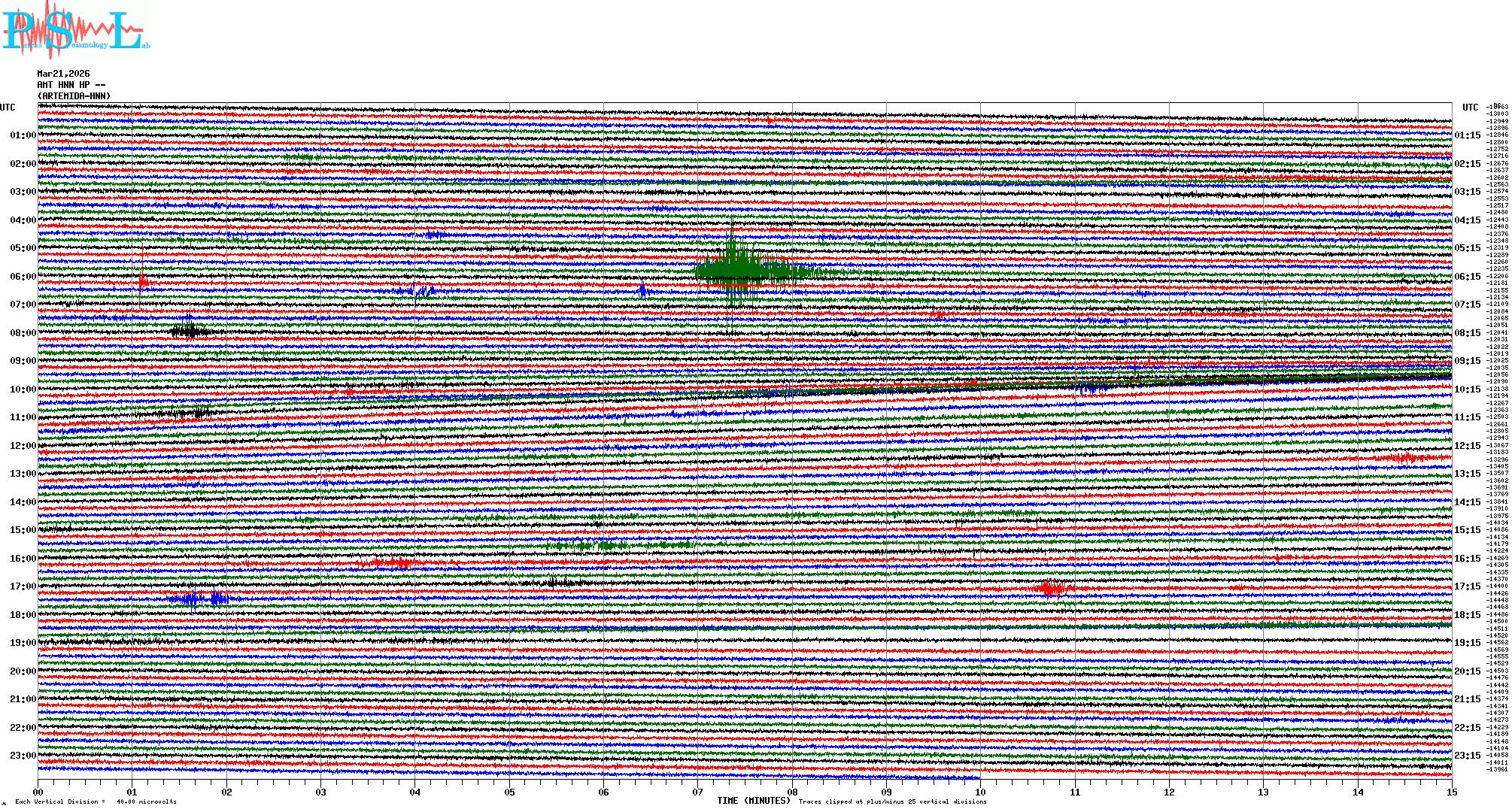Click the TIME (MINUTES) axis title

pos(753,801)
